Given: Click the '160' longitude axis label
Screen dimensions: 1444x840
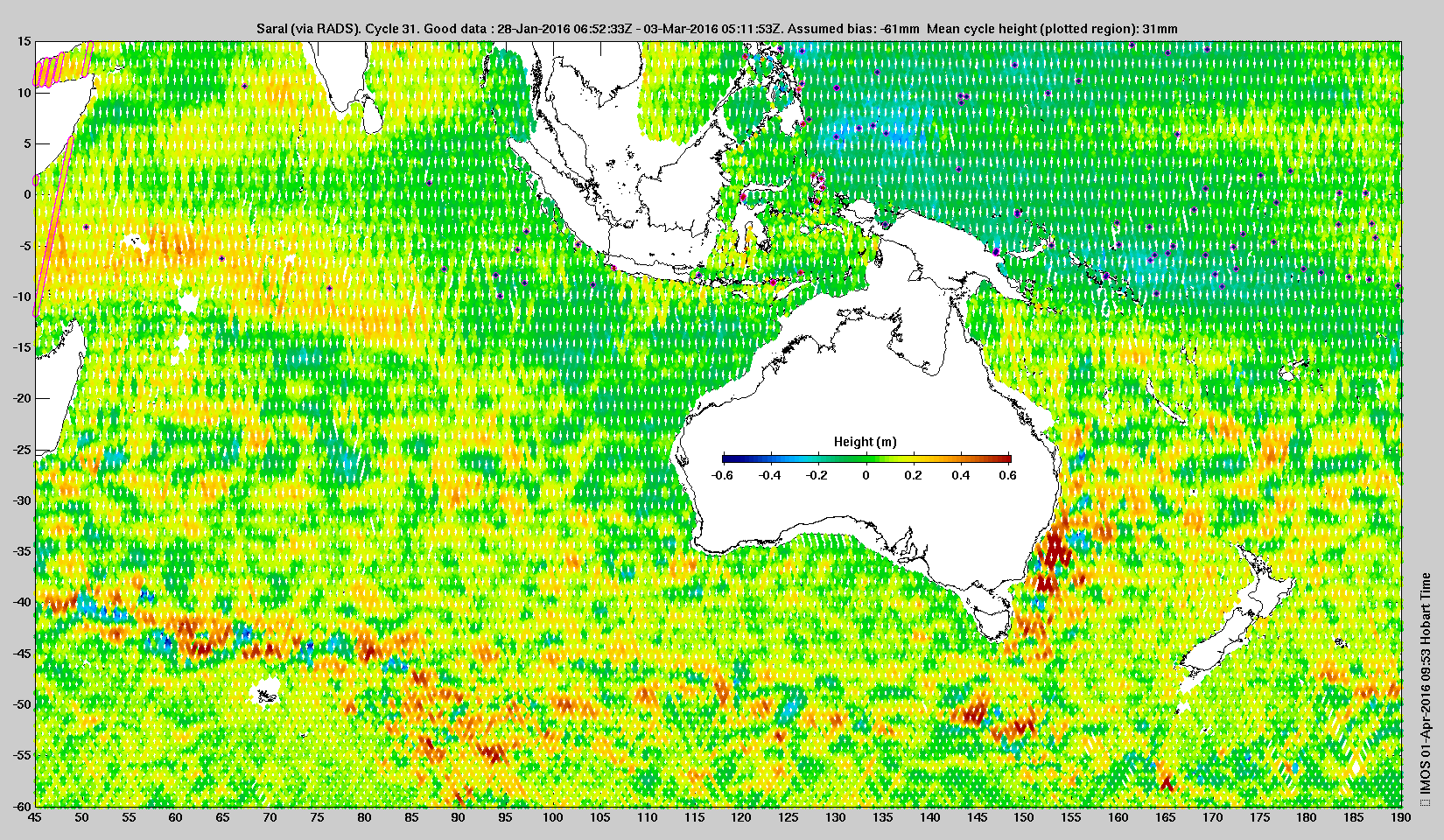Looking at the screenshot, I should point(1118,817).
